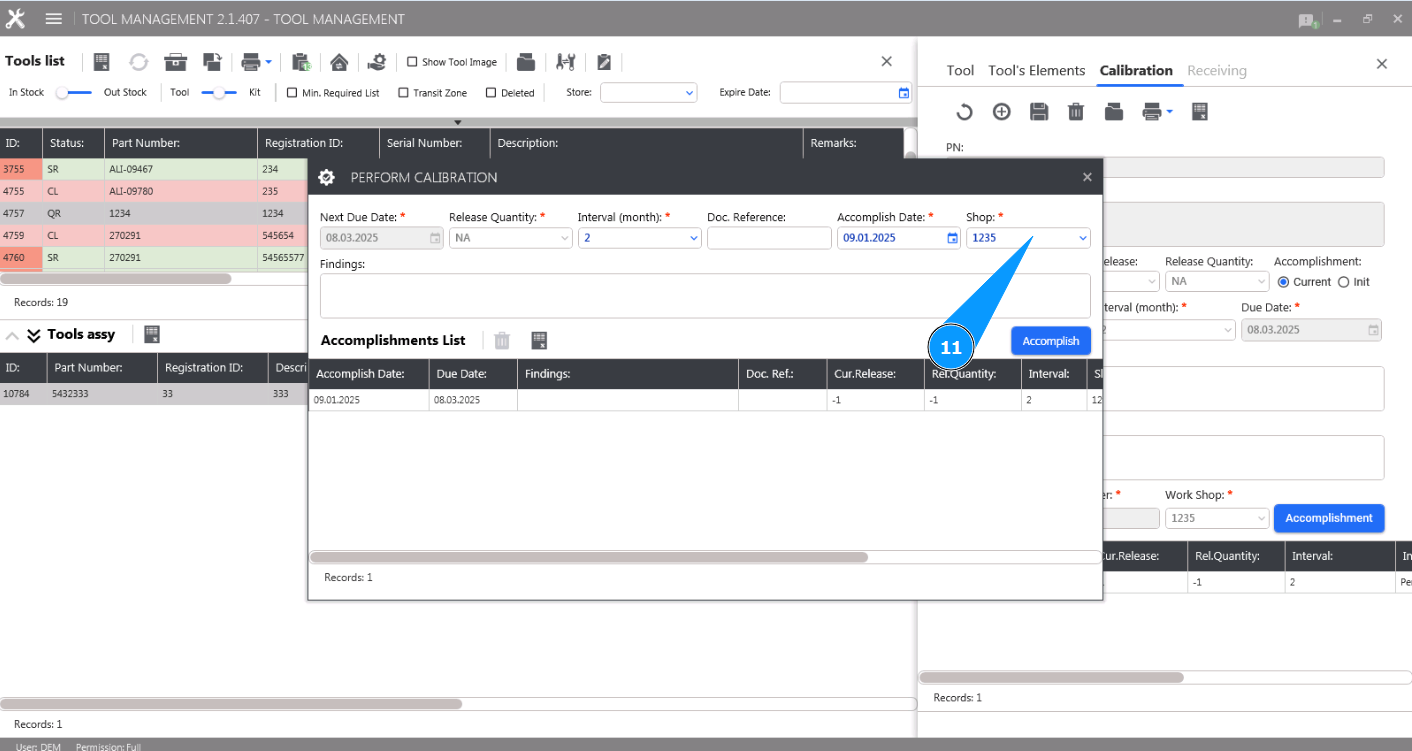Open print options arrow in Calibration panel
Screen dimensions: 1412x751
click(x=1169, y=112)
